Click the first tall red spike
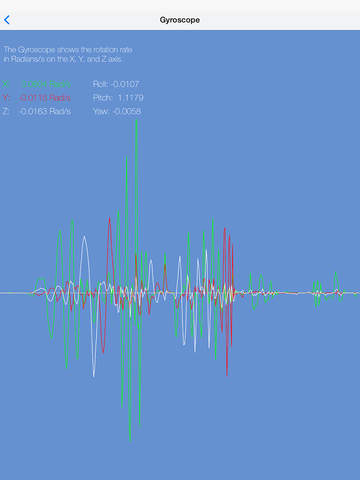This screenshot has width=360, height=480. (x=109, y=219)
